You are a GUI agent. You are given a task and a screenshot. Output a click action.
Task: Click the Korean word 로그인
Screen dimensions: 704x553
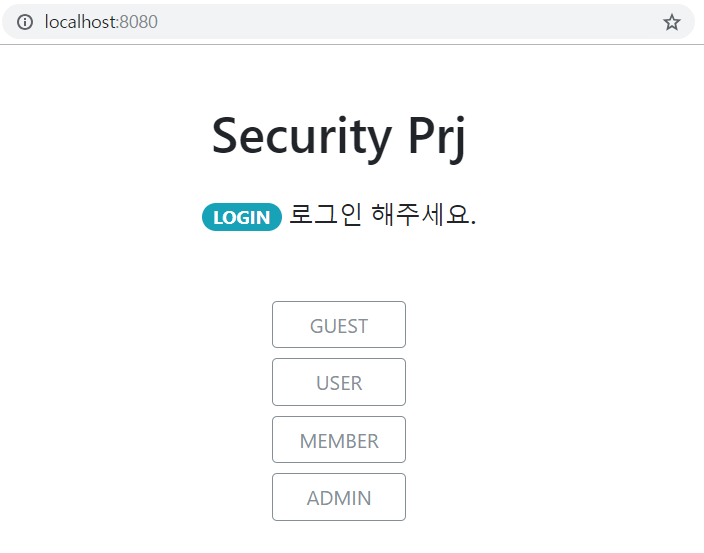[325, 215]
